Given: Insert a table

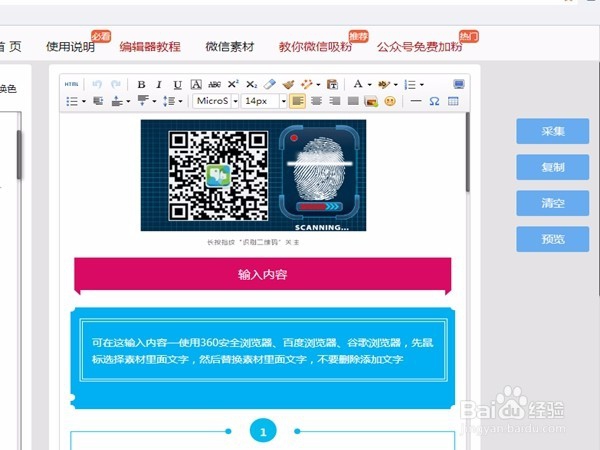Looking at the screenshot, I should point(453,101).
